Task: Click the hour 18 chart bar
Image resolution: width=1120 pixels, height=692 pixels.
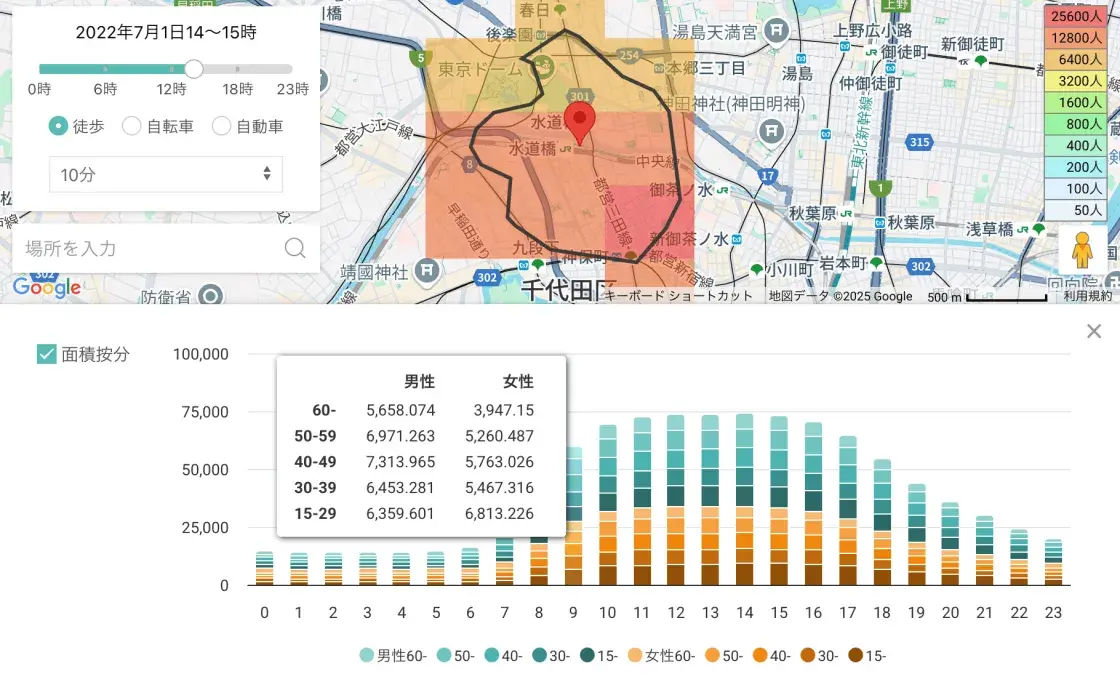Action: tap(882, 522)
